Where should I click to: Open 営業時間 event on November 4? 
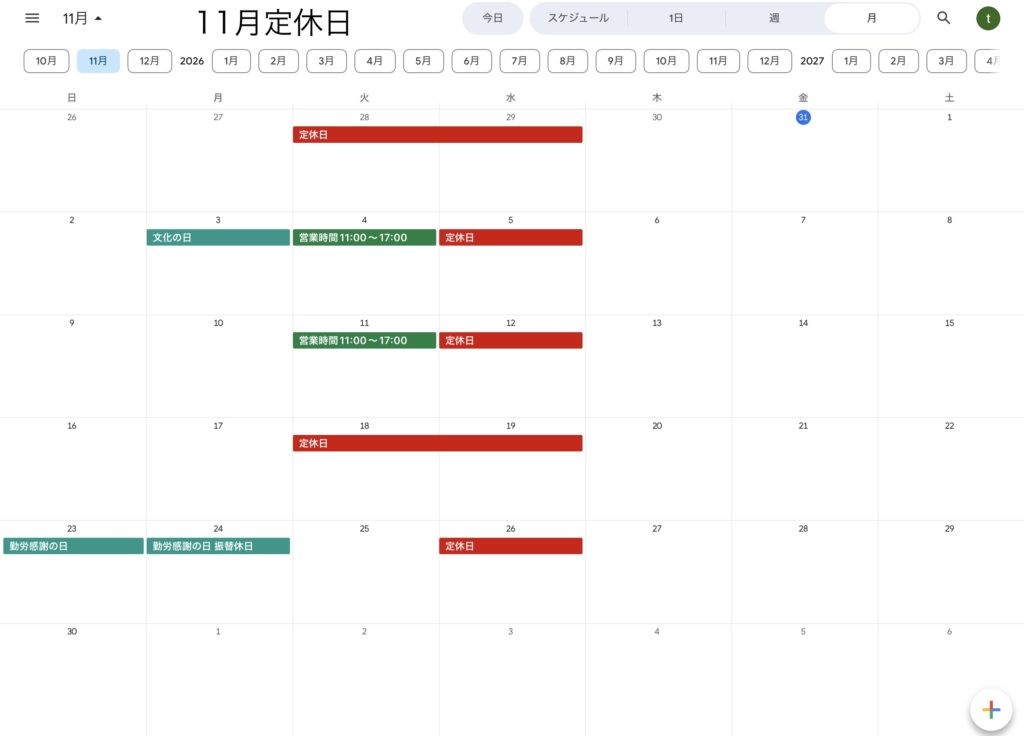(x=364, y=238)
